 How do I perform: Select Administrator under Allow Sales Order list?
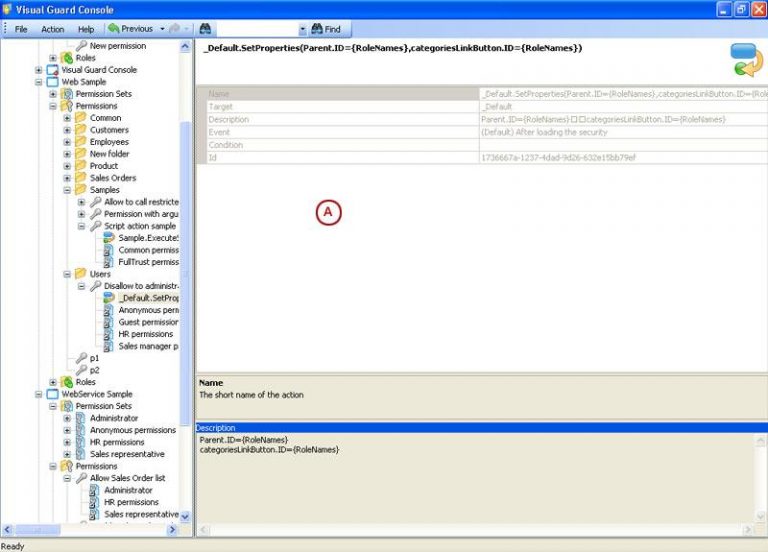tap(128, 490)
